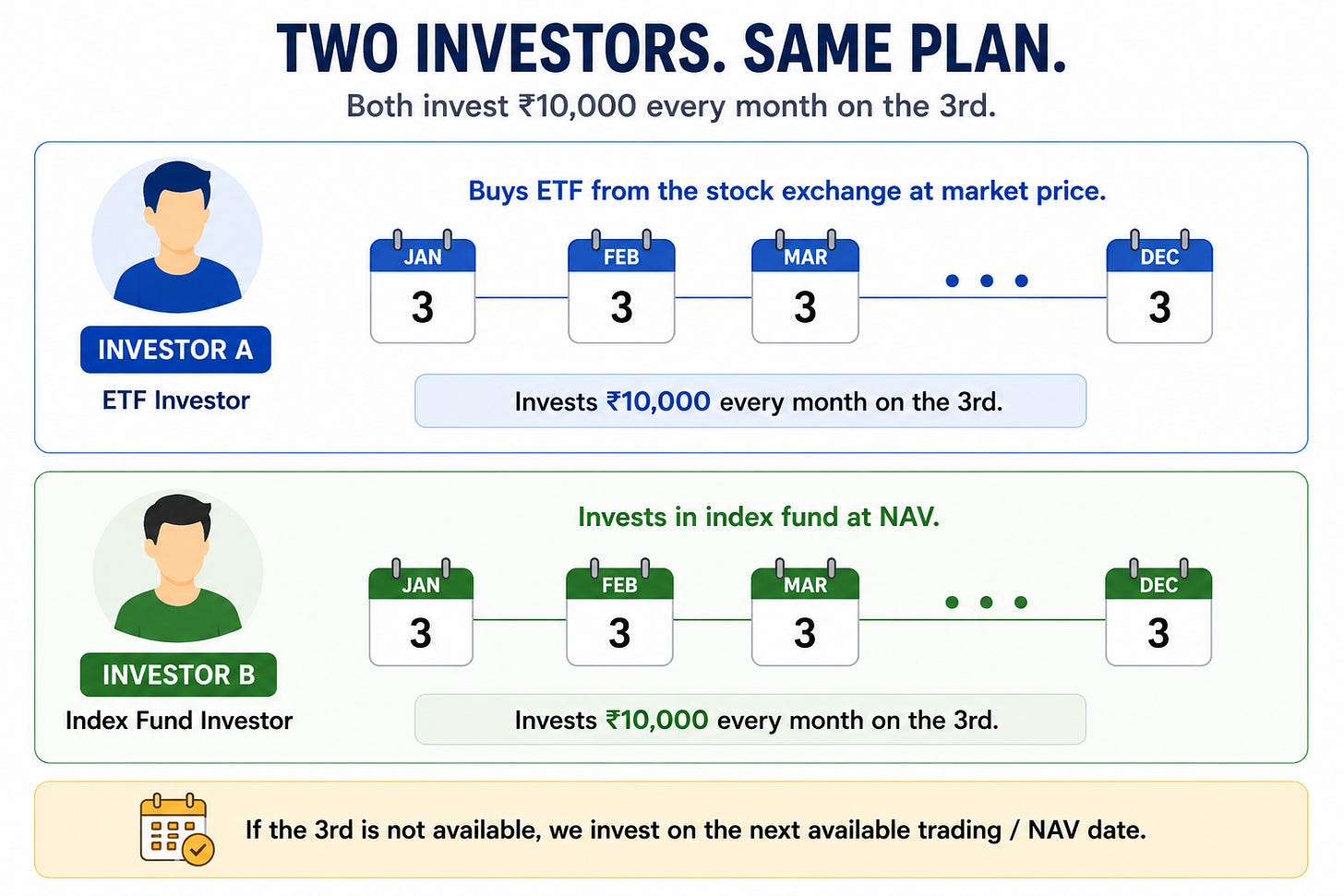The height and width of the screenshot is (896, 1344).
Task: Select the green JAN 3 calendar icon
Action: [x=421, y=613]
